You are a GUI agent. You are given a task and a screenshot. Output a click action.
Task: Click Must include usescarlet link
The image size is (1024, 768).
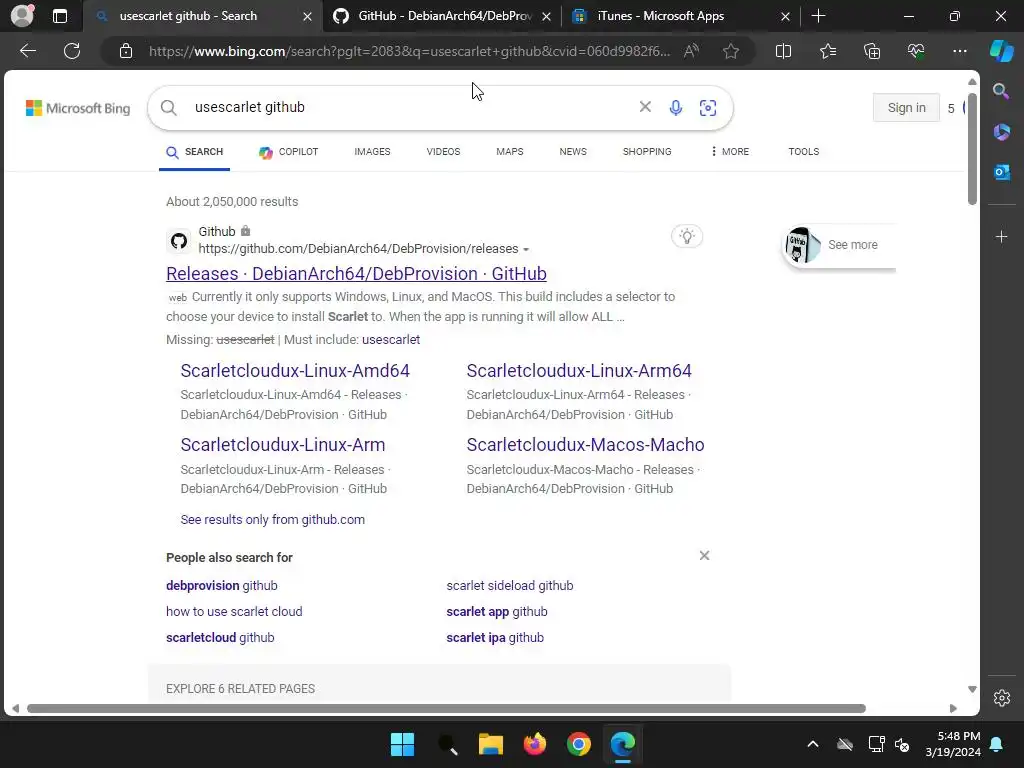391,340
